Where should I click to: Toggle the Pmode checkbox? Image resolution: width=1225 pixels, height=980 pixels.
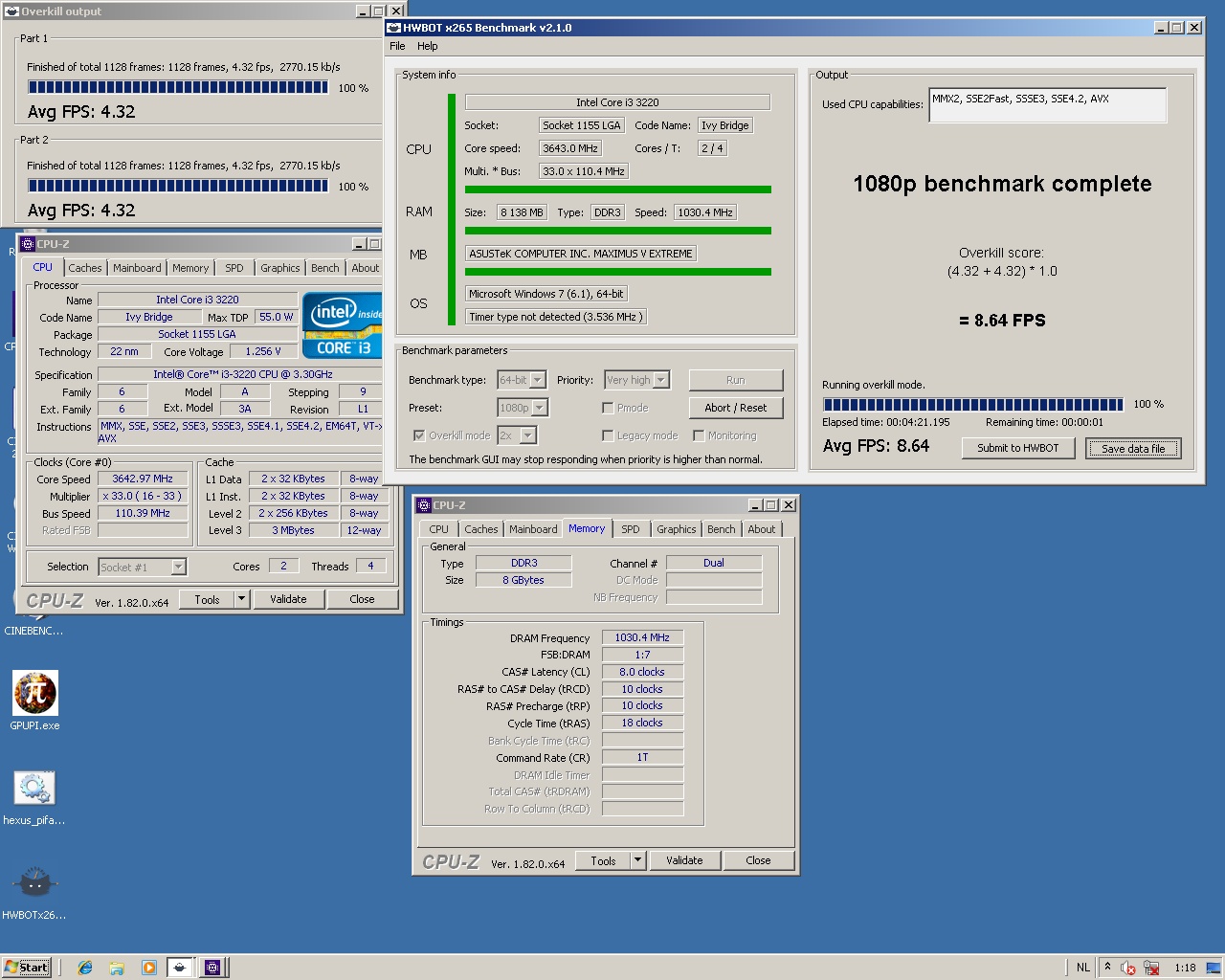point(608,408)
